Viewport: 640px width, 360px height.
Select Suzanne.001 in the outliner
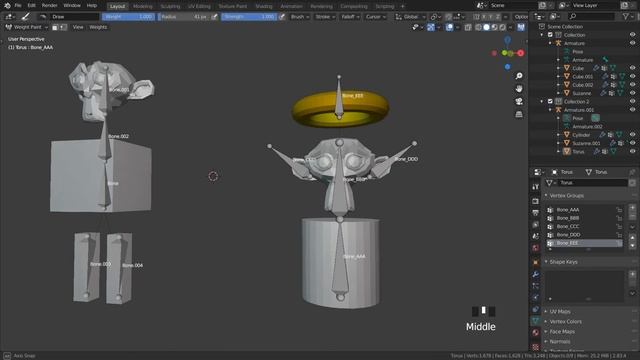(586, 143)
